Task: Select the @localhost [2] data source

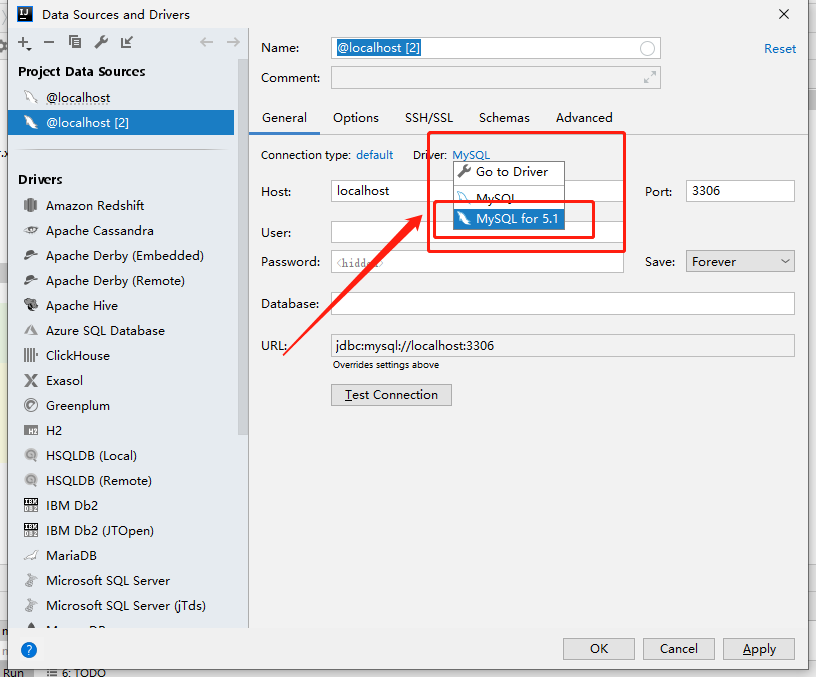Action: (121, 123)
